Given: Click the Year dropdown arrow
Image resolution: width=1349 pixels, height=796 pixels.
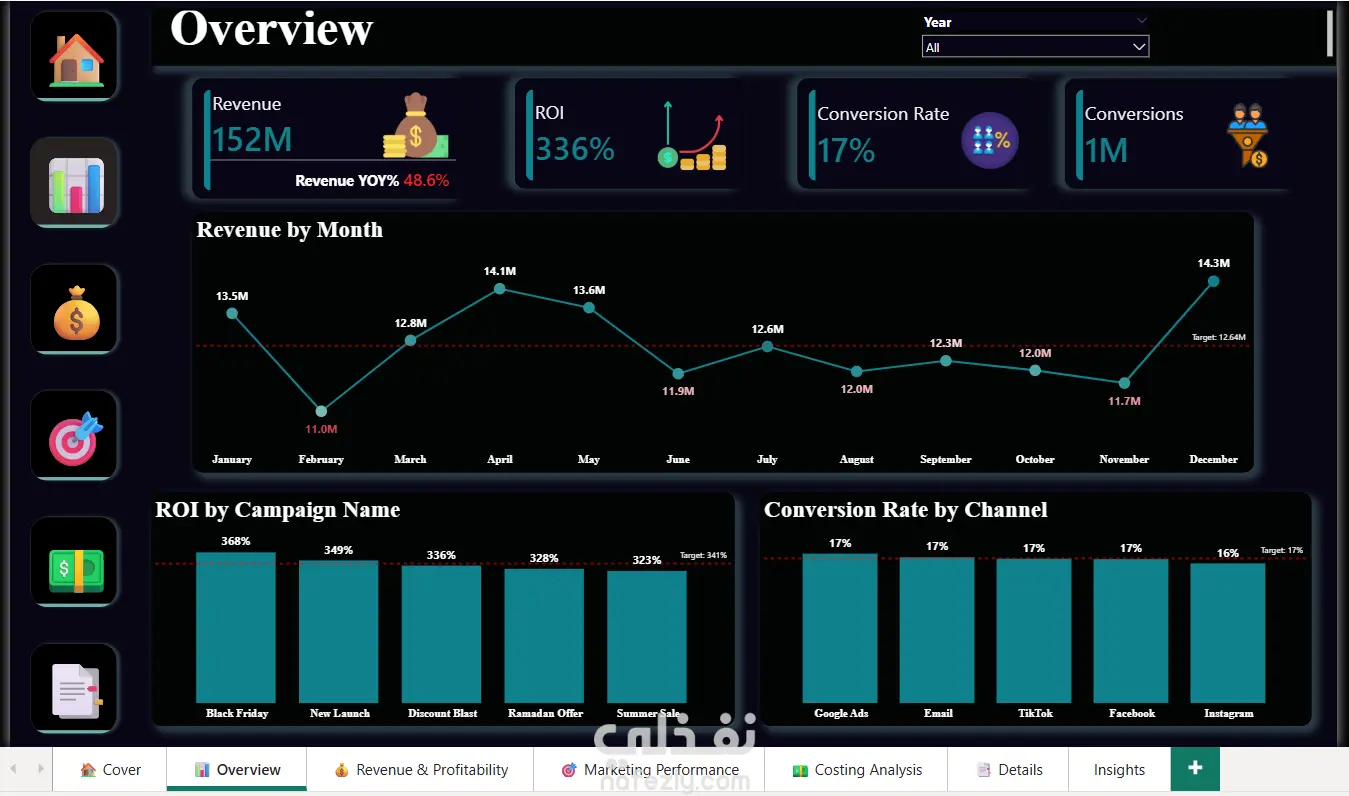Looking at the screenshot, I should [x=1138, y=47].
